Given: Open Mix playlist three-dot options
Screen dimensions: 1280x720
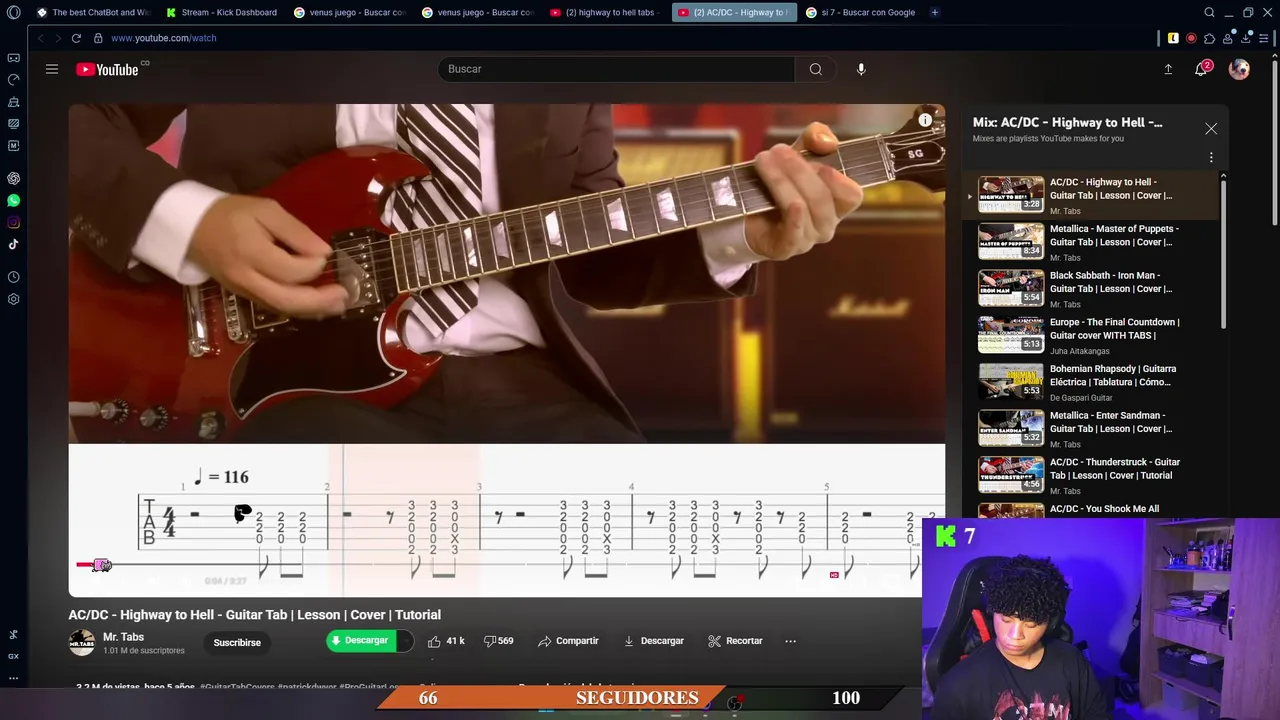Looking at the screenshot, I should [x=1211, y=157].
